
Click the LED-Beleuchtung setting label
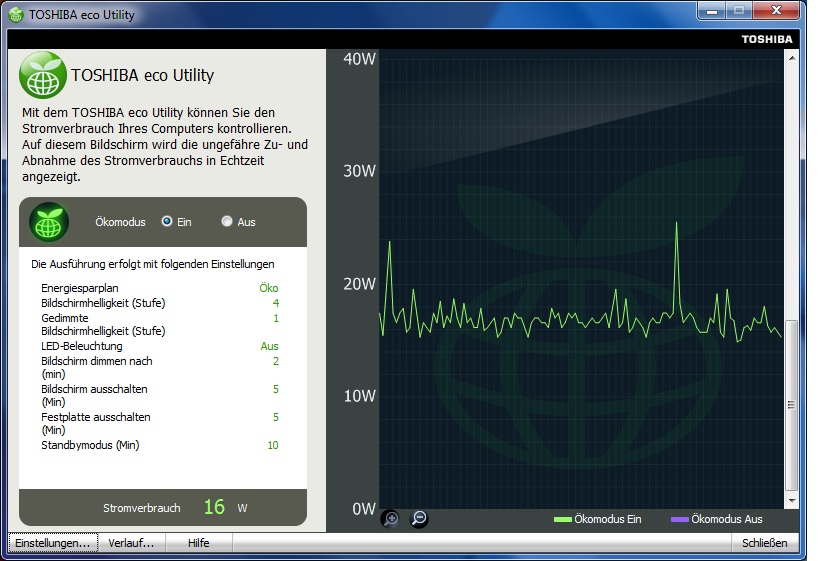pyautogui.click(x=82, y=346)
